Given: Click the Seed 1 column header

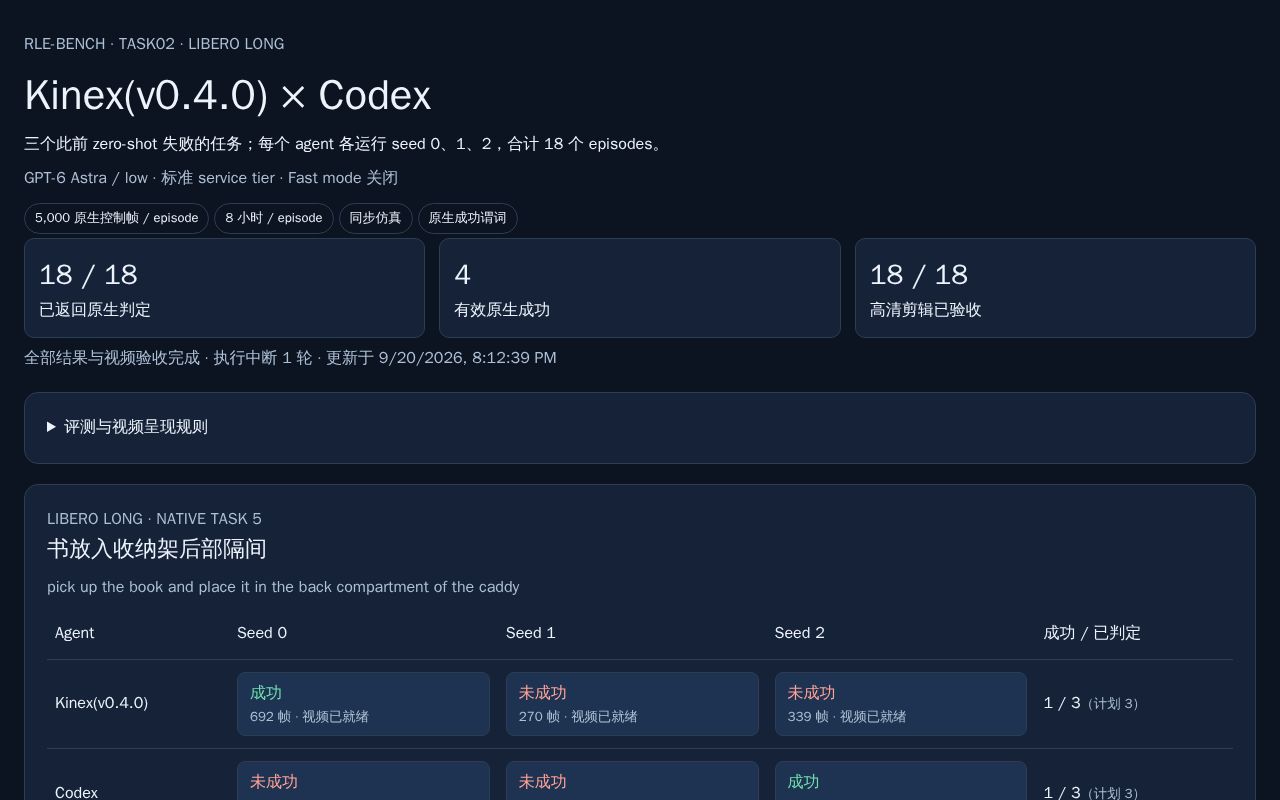Looking at the screenshot, I should click(531, 633).
